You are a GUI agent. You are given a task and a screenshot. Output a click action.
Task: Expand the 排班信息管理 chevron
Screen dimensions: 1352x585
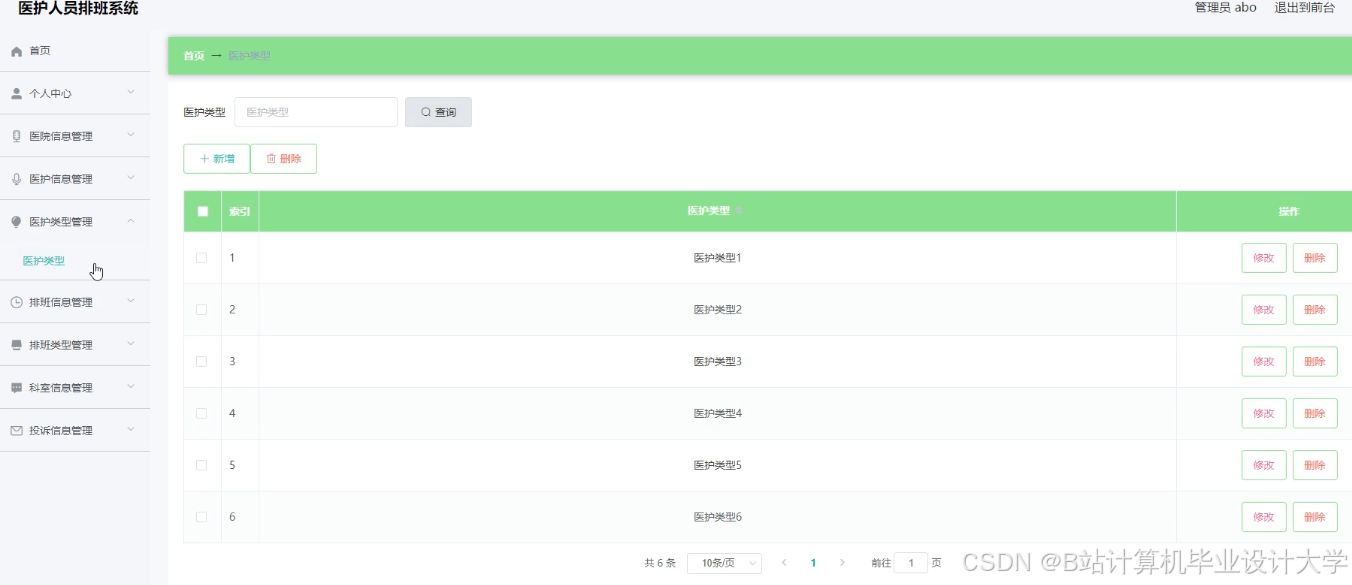tap(131, 301)
